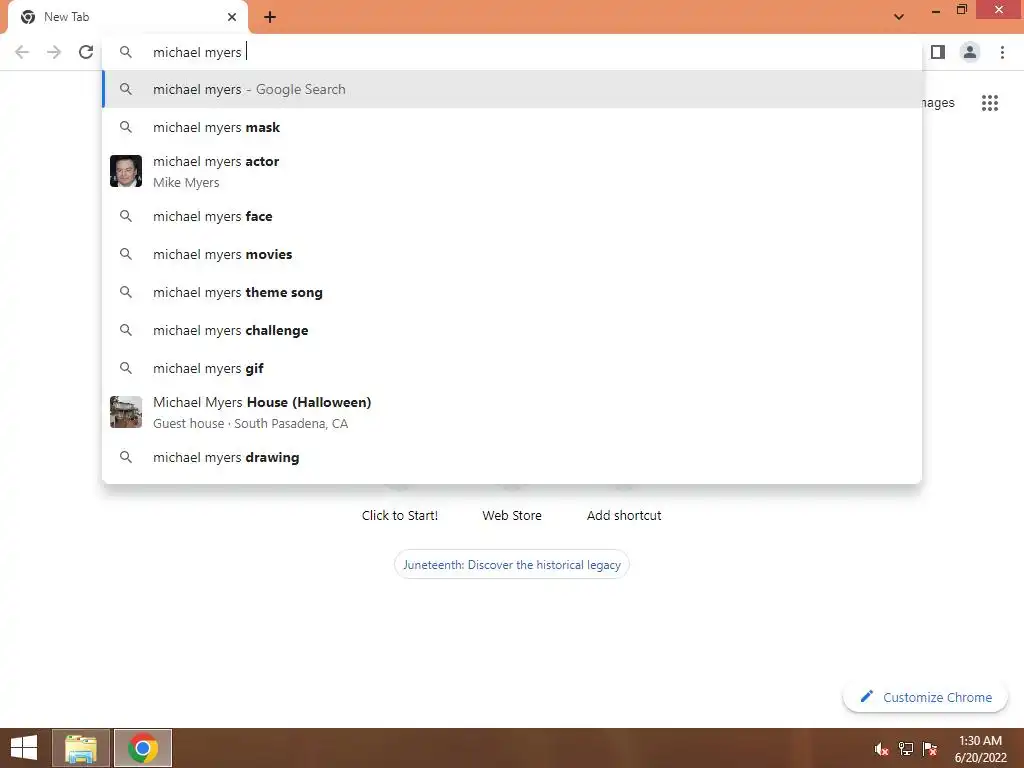The width and height of the screenshot is (1024, 768).
Task: Click the Mike Myers thumbnail photo
Action: pyautogui.click(x=126, y=171)
